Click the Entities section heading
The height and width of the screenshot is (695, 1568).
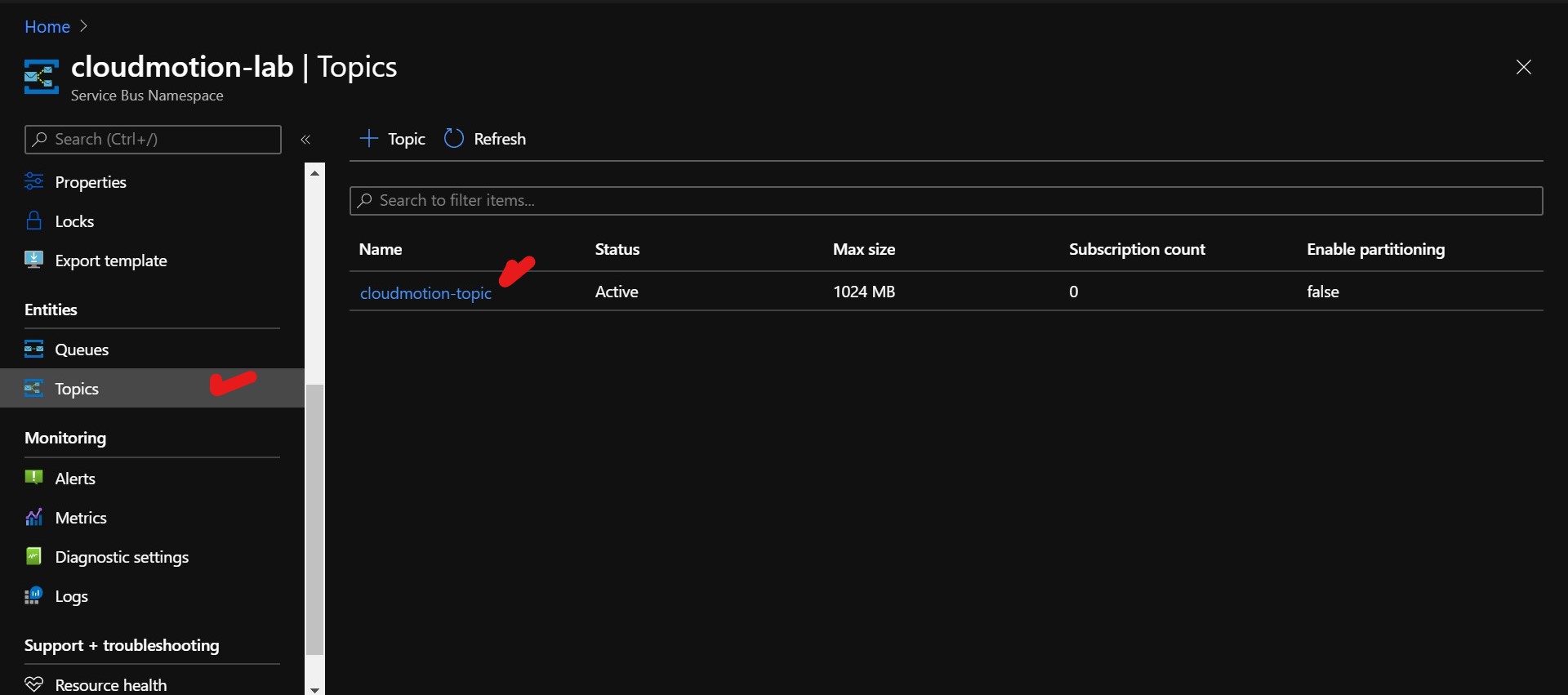point(51,310)
